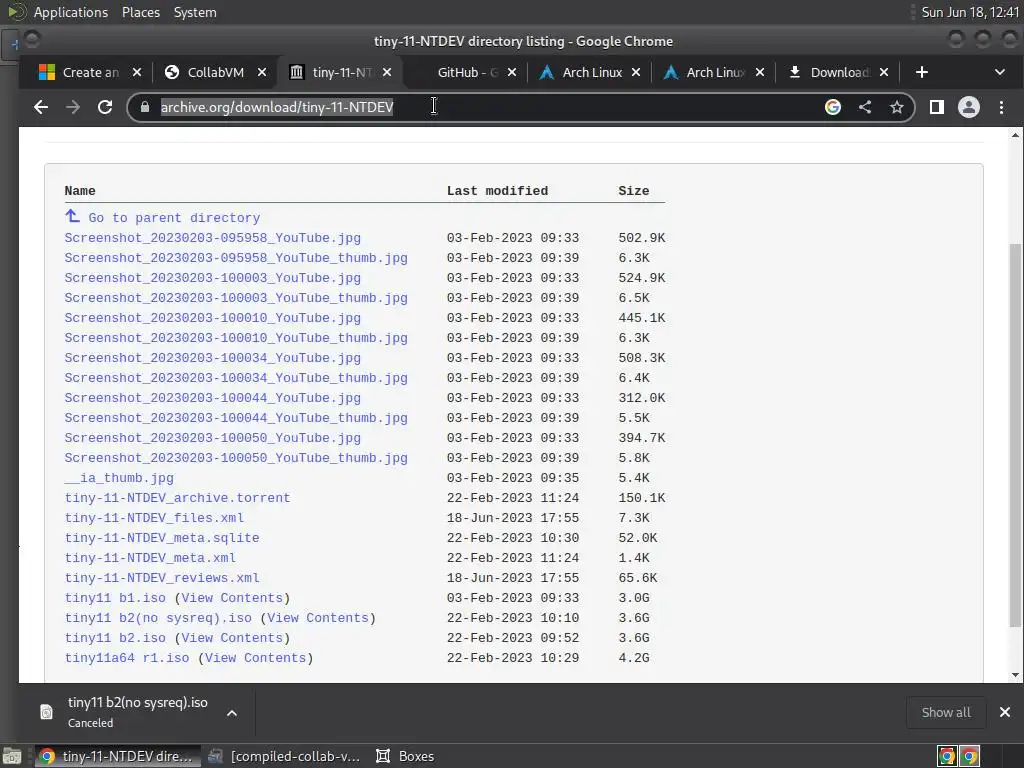Click the clock showing Sun Jun 18

click(x=970, y=12)
